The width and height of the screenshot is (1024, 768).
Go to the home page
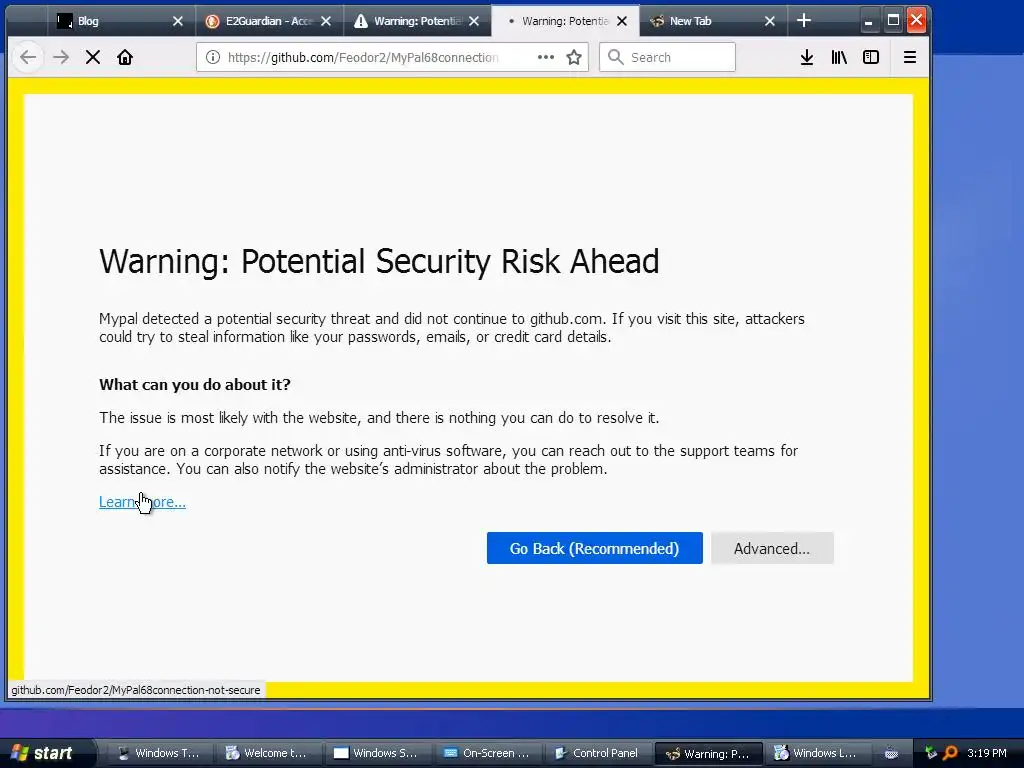(x=125, y=57)
